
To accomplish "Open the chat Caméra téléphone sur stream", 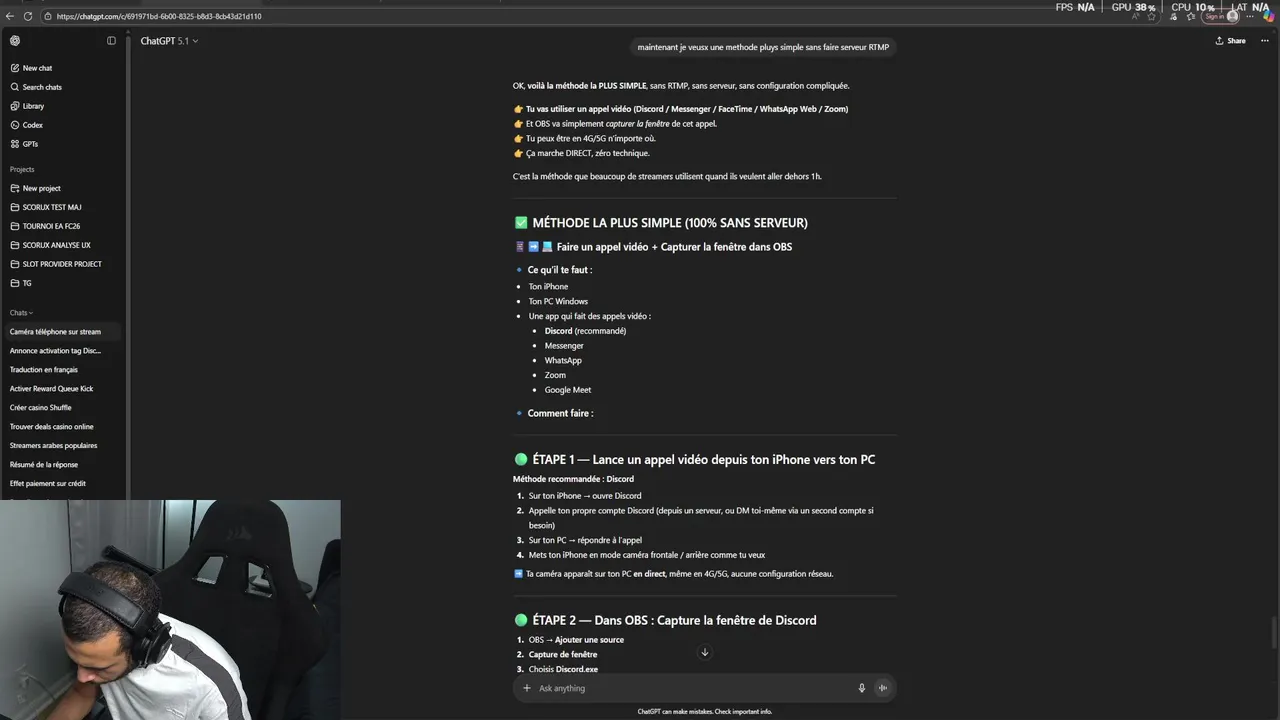I will coord(63,332).
